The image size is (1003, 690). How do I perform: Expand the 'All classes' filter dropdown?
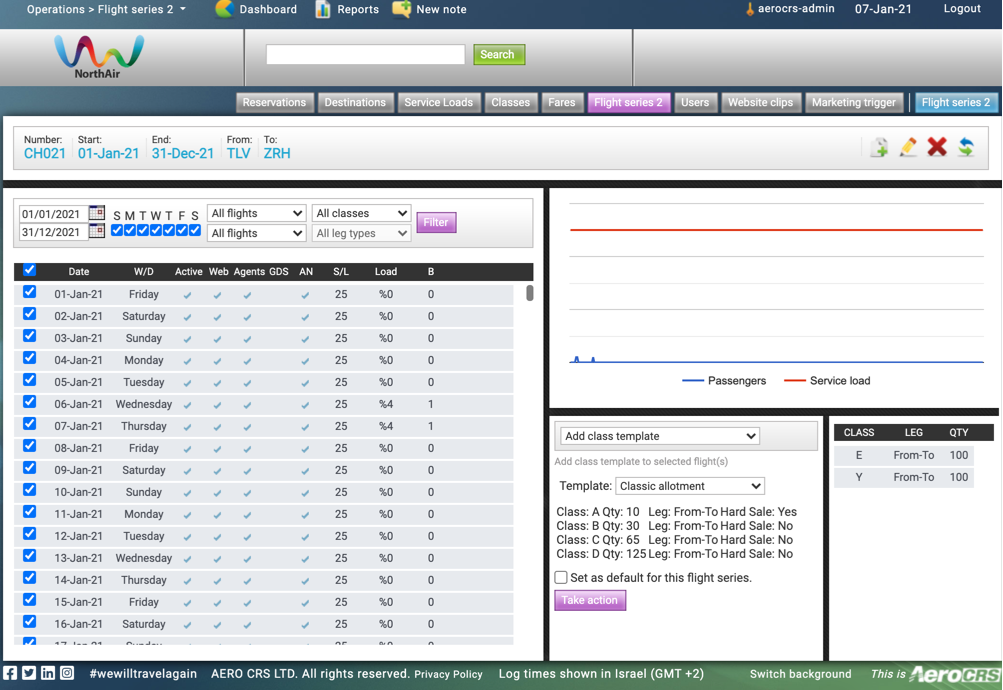pos(361,212)
